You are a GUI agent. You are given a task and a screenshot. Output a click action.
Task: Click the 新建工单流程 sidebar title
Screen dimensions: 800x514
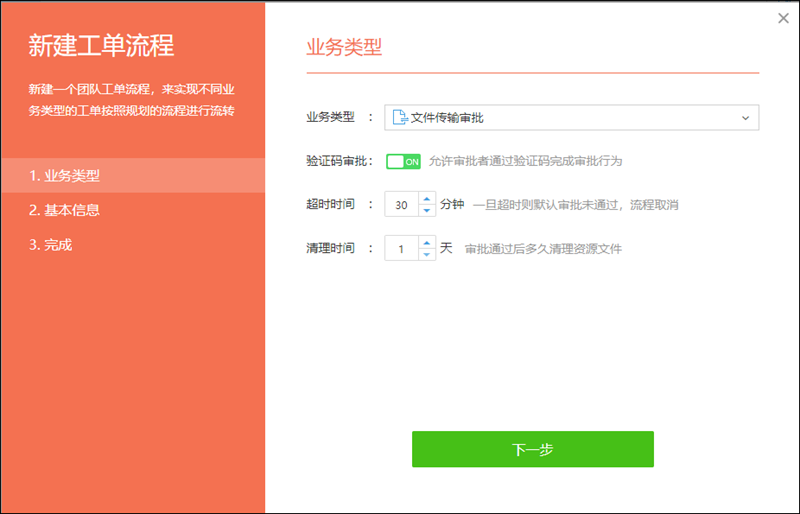click(x=101, y=45)
